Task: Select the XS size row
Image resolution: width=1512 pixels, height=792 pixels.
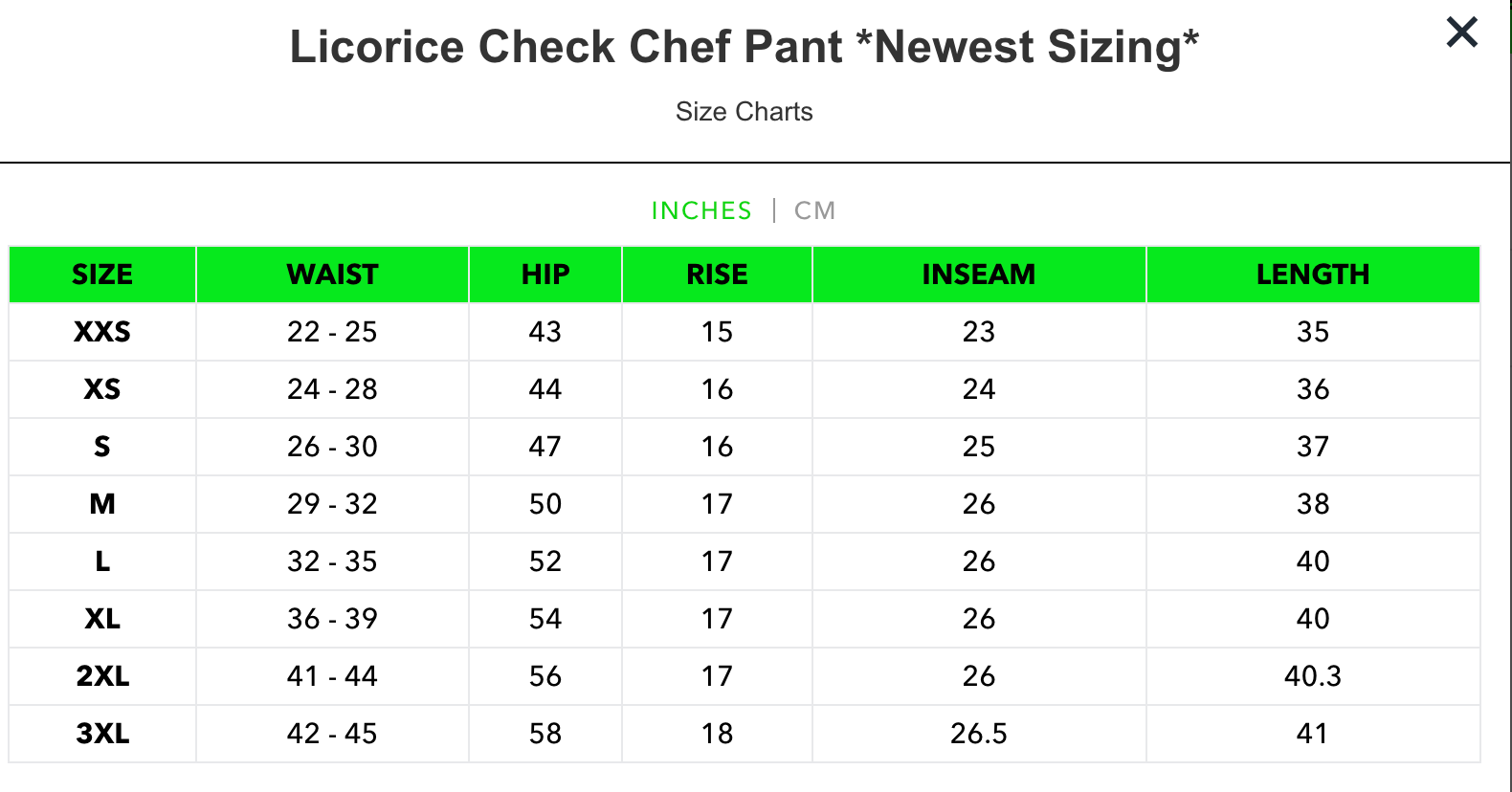Action: [101, 389]
